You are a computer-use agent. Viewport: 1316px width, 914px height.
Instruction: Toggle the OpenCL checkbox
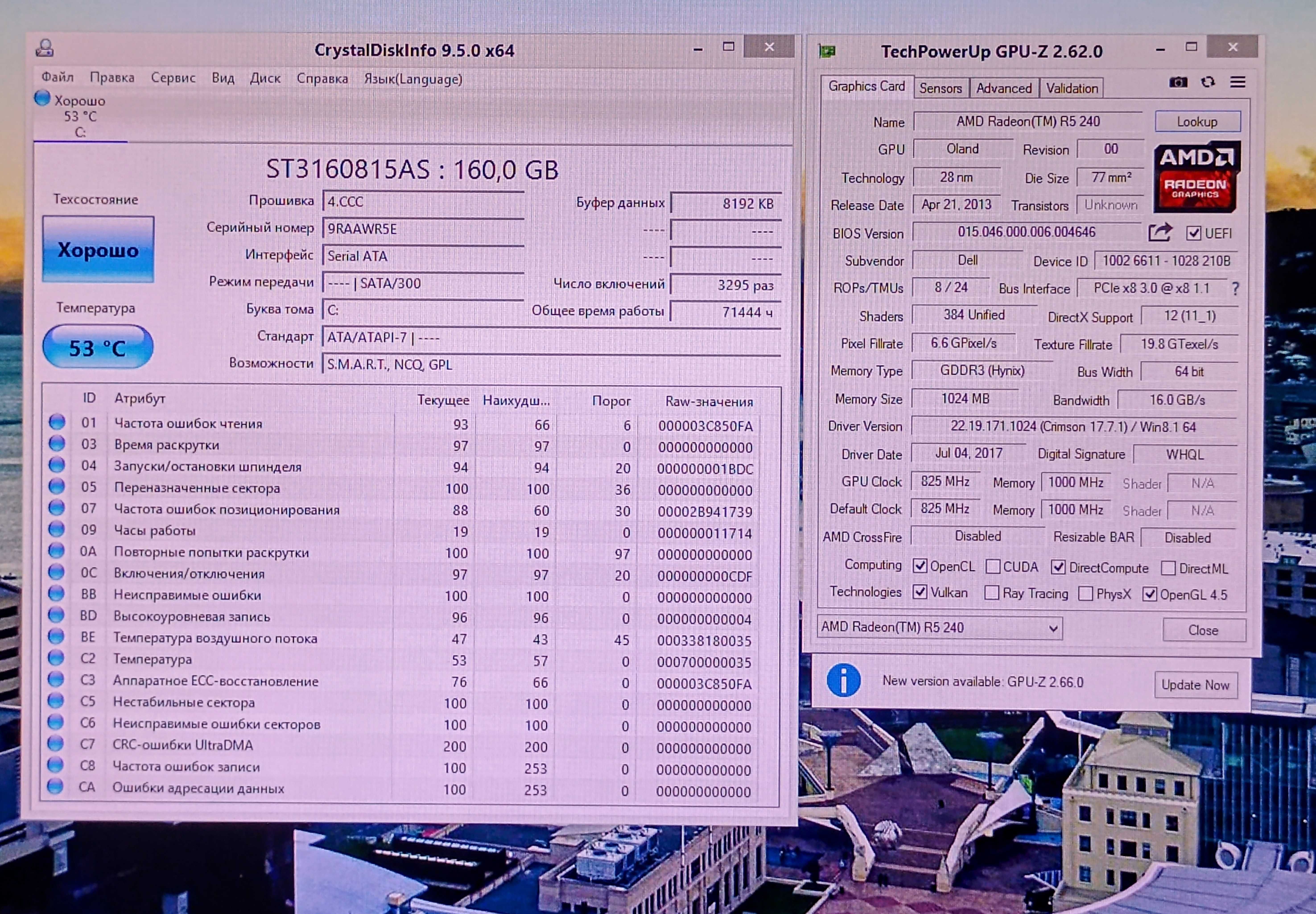(920, 566)
